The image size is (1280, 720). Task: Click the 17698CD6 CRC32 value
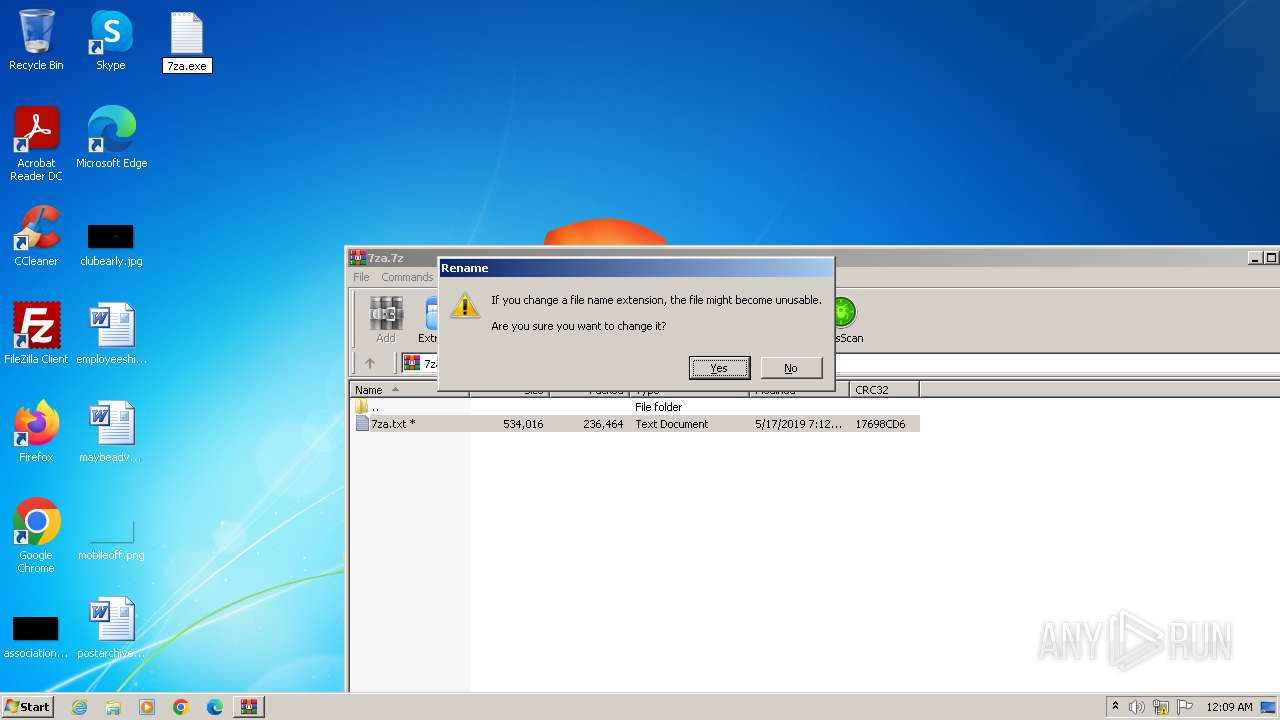(880, 424)
